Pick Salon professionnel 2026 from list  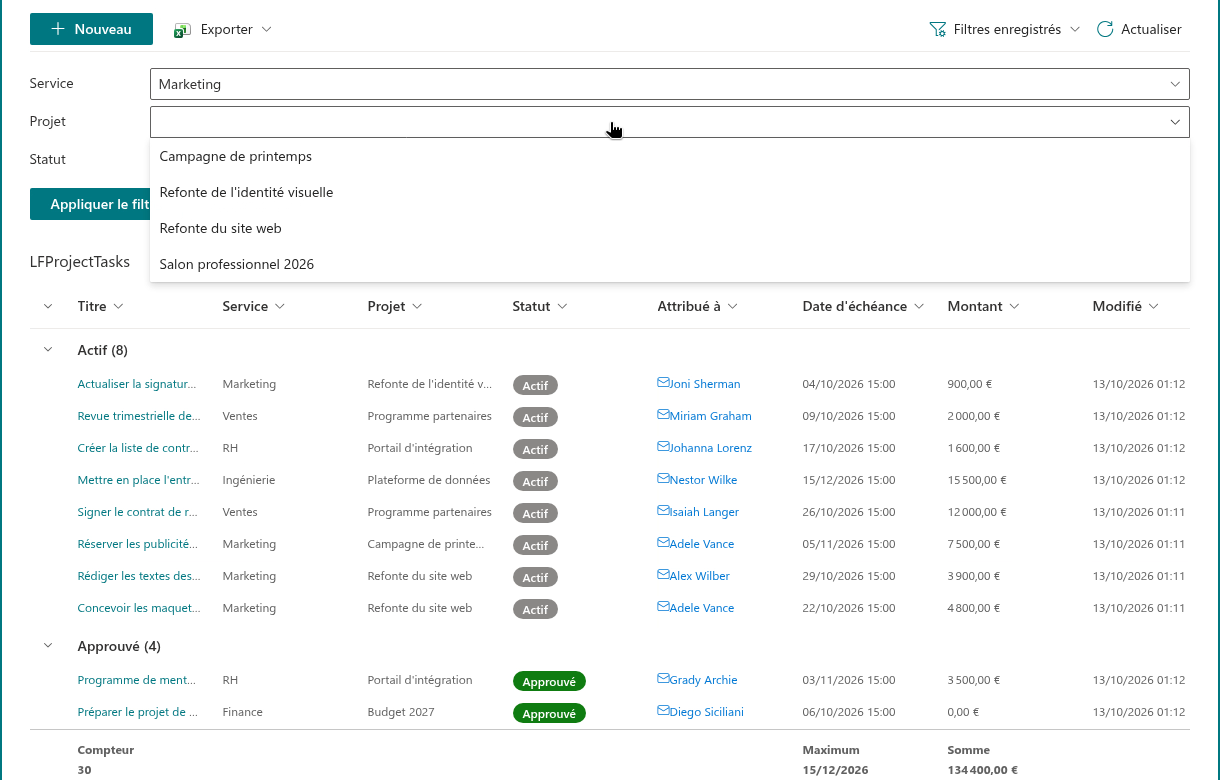pyautogui.click(x=670, y=264)
